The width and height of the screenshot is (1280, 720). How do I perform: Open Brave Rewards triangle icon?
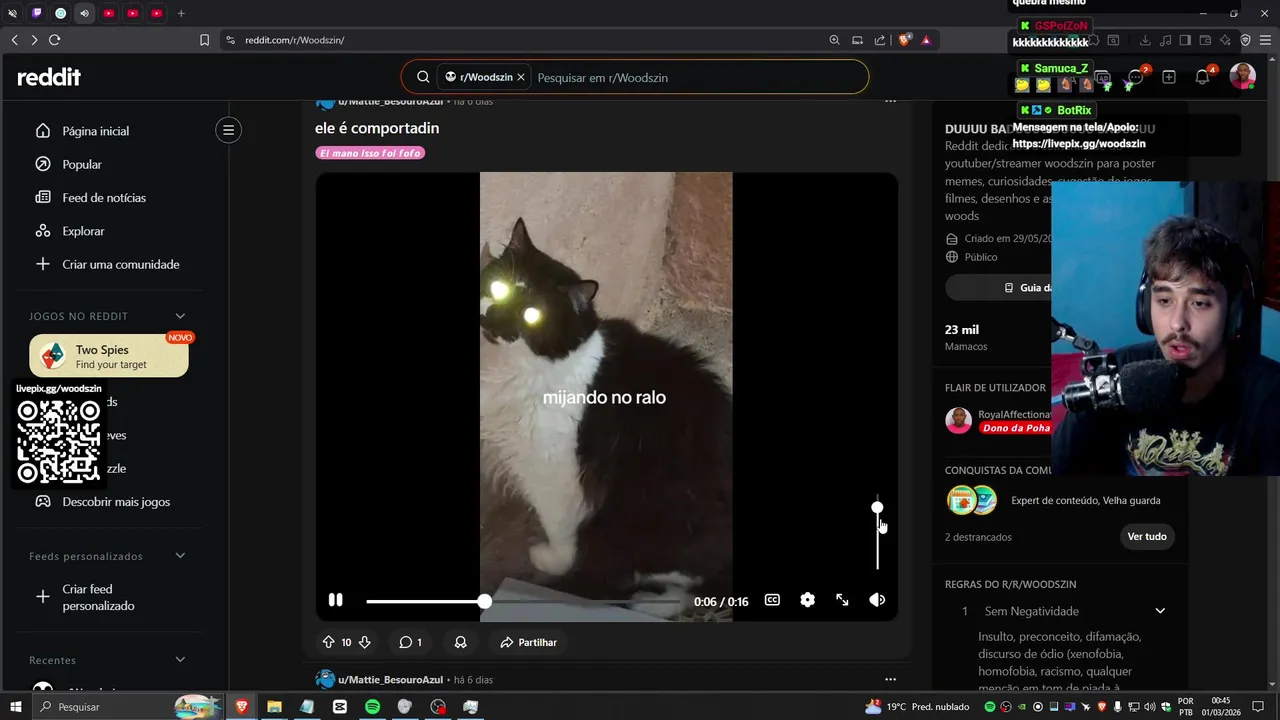[x=926, y=40]
